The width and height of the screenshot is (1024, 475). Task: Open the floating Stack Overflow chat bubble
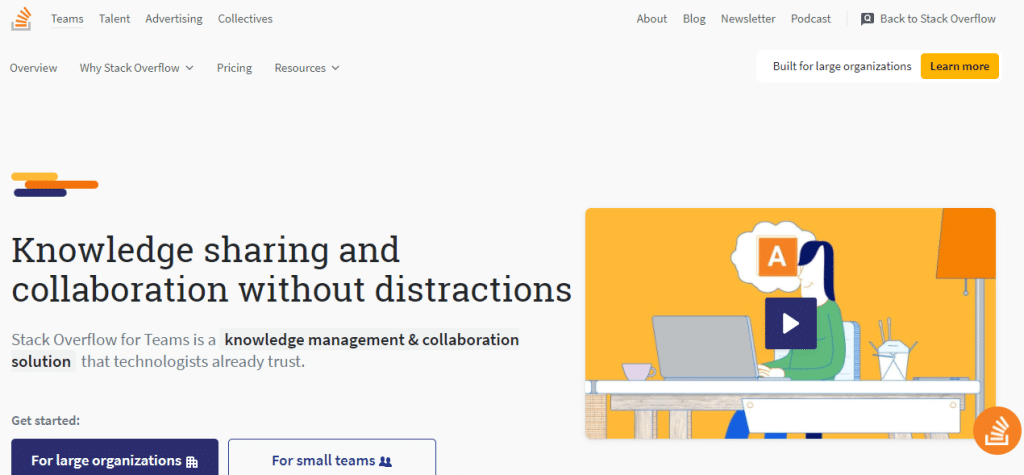pyautogui.click(x=997, y=430)
